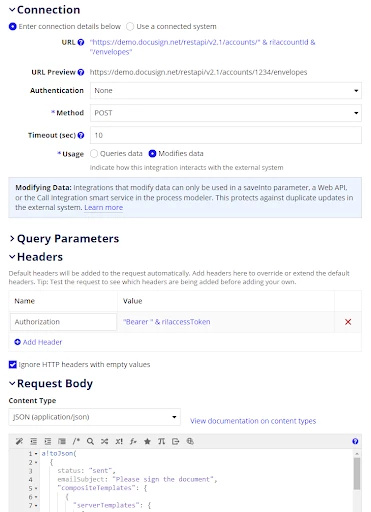Fold code at line 5 arrow
This screenshot has height=512, width=371.
coord(36,488)
